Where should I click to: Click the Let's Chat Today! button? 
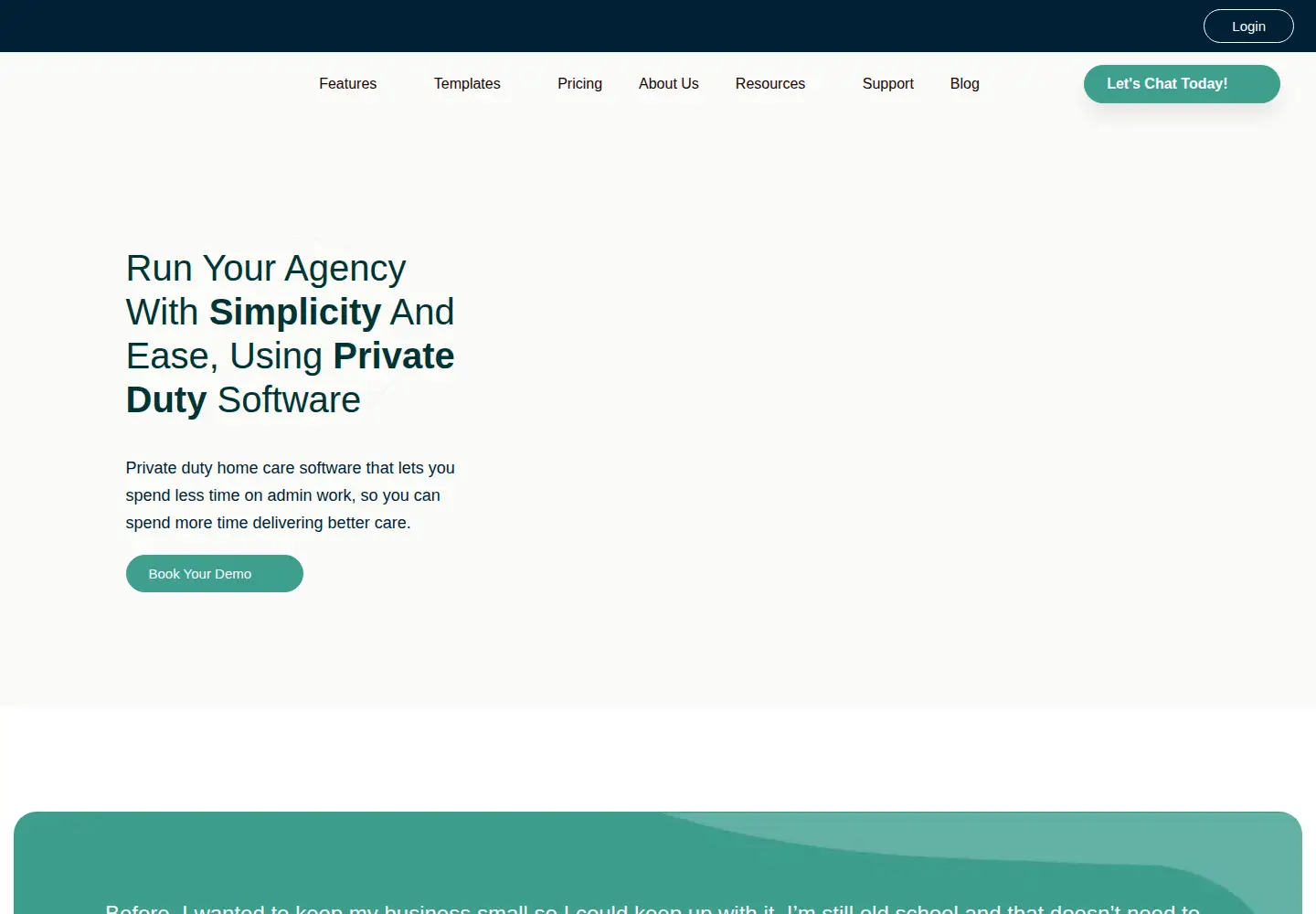(x=1182, y=84)
